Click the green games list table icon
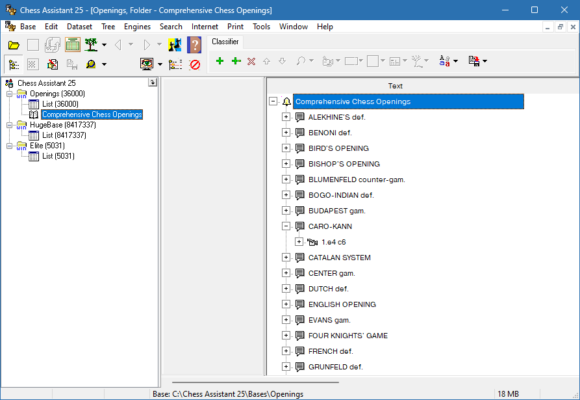The image size is (580, 400). click(x=72, y=45)
